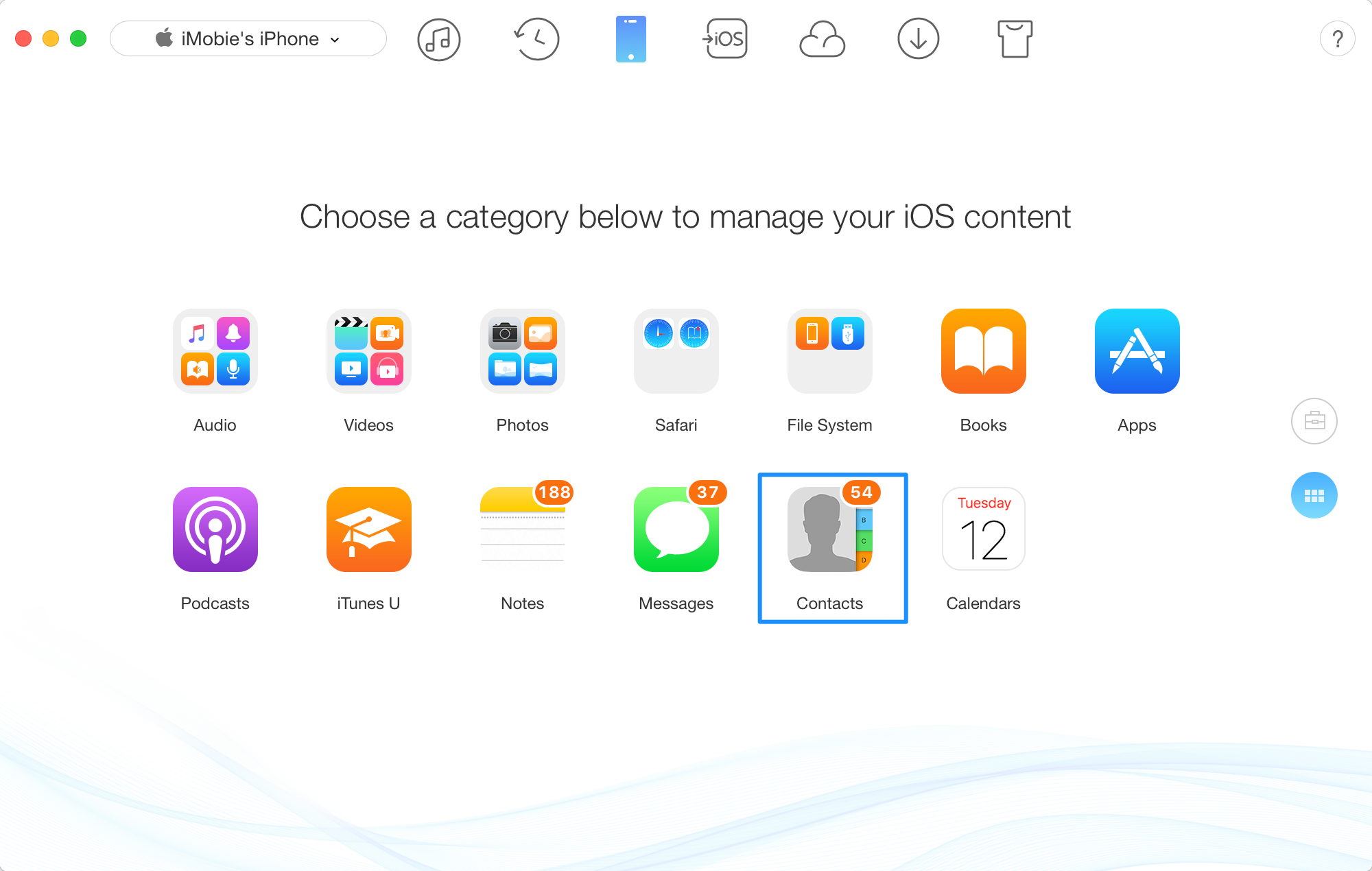1372x871 pixels.
Task: Open the Messages category
Action: tap(676, 529)
